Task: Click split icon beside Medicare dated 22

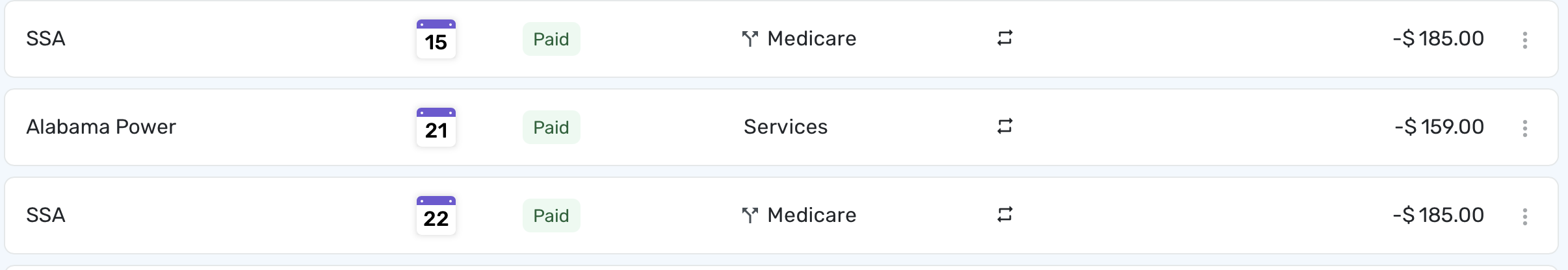Action: tap(750, 215)
